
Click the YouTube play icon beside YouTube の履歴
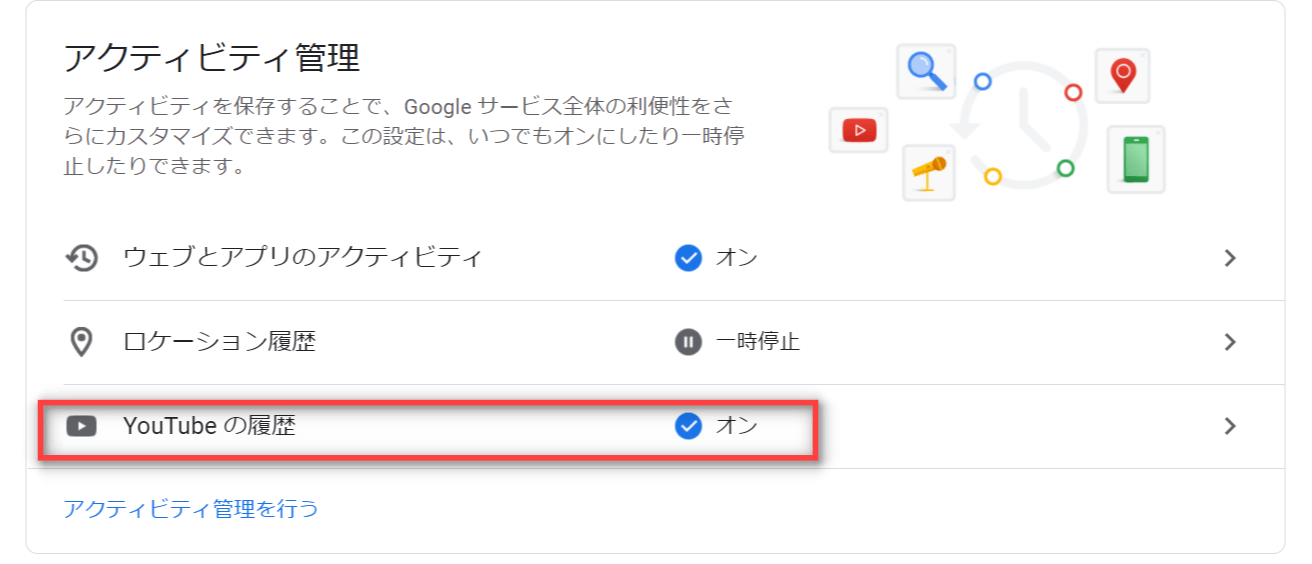82,426
